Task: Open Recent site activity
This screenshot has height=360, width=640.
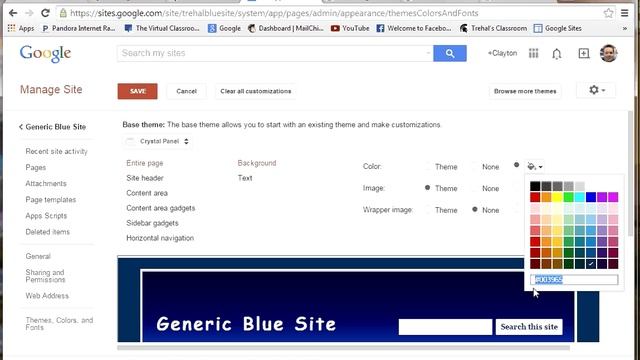Action: click(56, 151)
